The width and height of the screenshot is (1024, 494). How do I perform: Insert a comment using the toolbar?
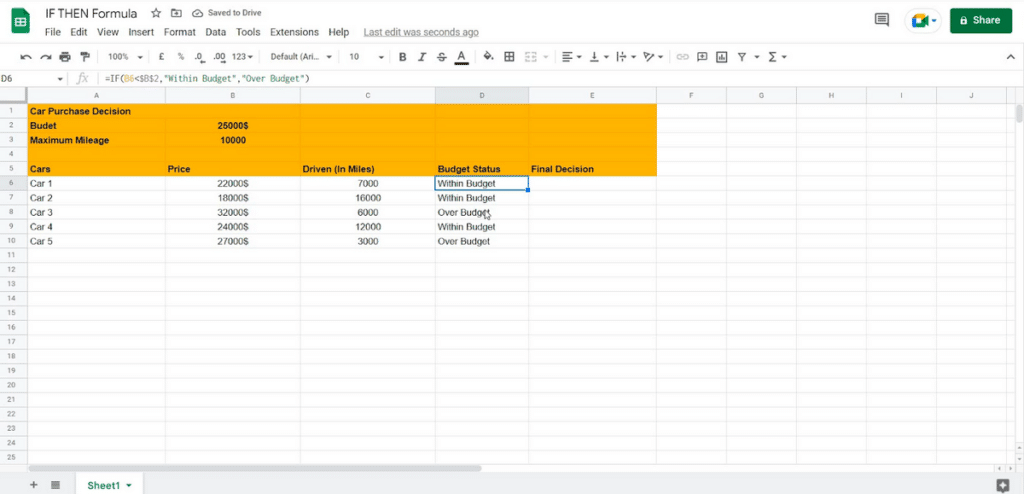click(702, 57)
